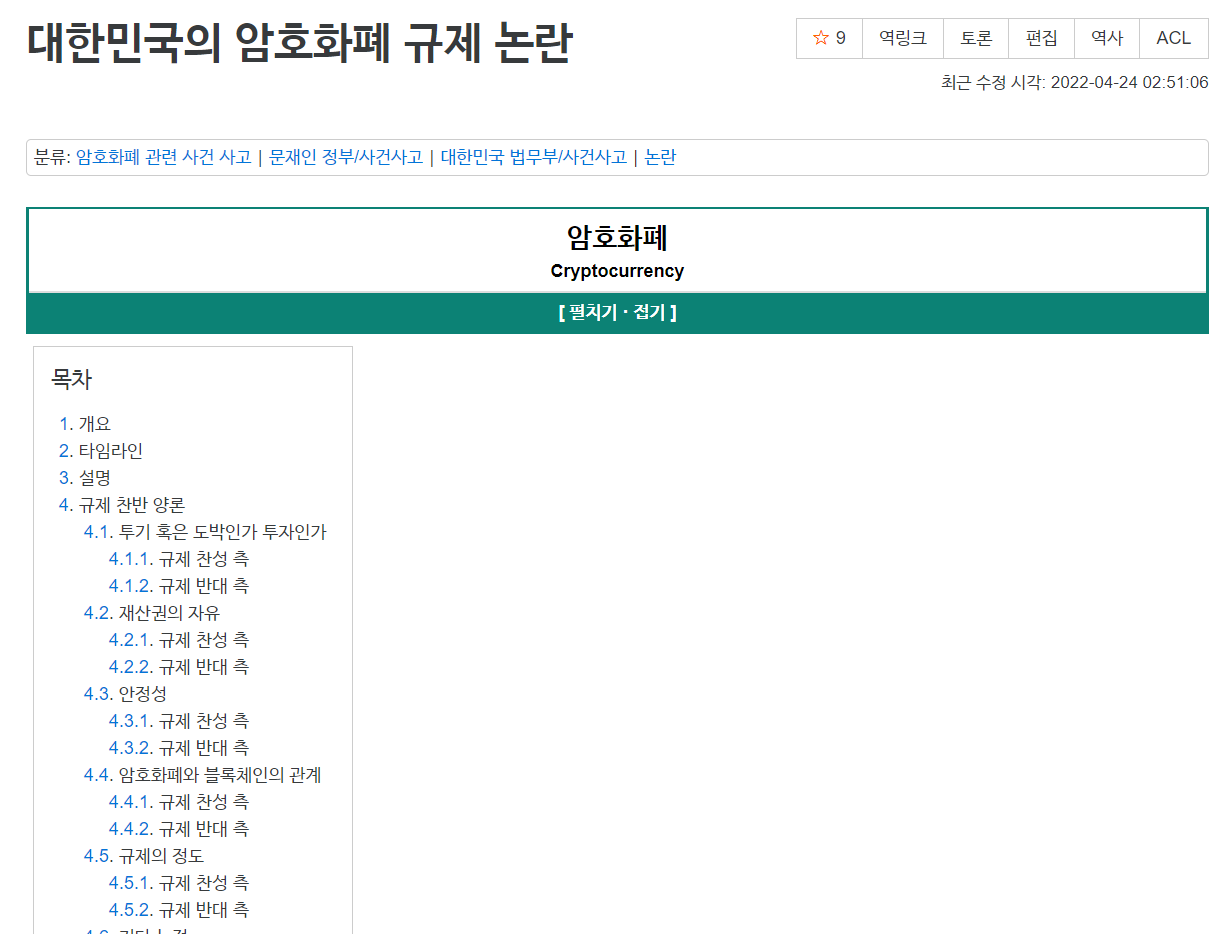Expand the 암호화폐 infobox via 펼치기·접기
The image size is (1230, 934).
tap(616, 312)
